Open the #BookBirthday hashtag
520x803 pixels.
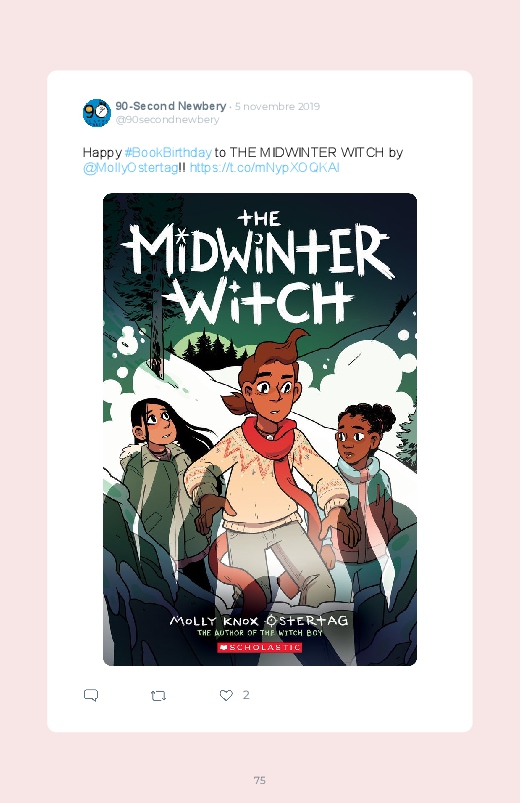[x=168, y=153]
